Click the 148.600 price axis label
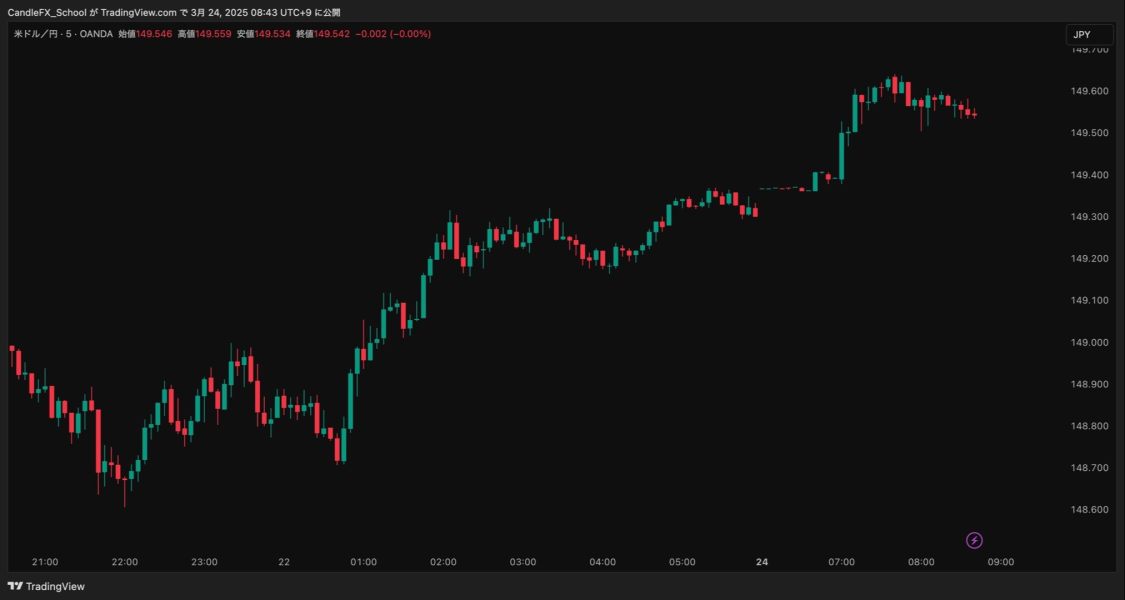The width and height of the screenshot is (1125, 600). click(x=1088, y=510)
